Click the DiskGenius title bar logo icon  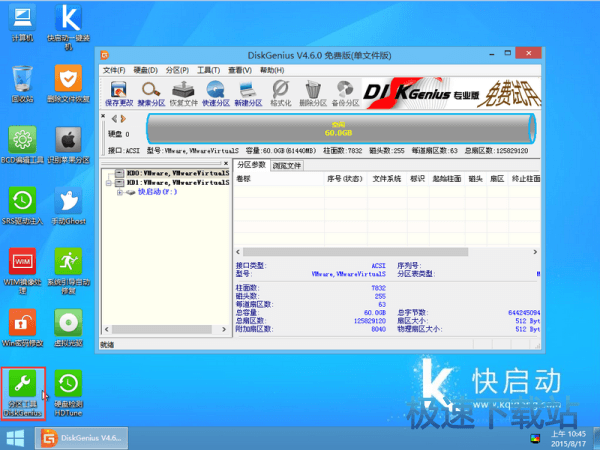point(104,55)
